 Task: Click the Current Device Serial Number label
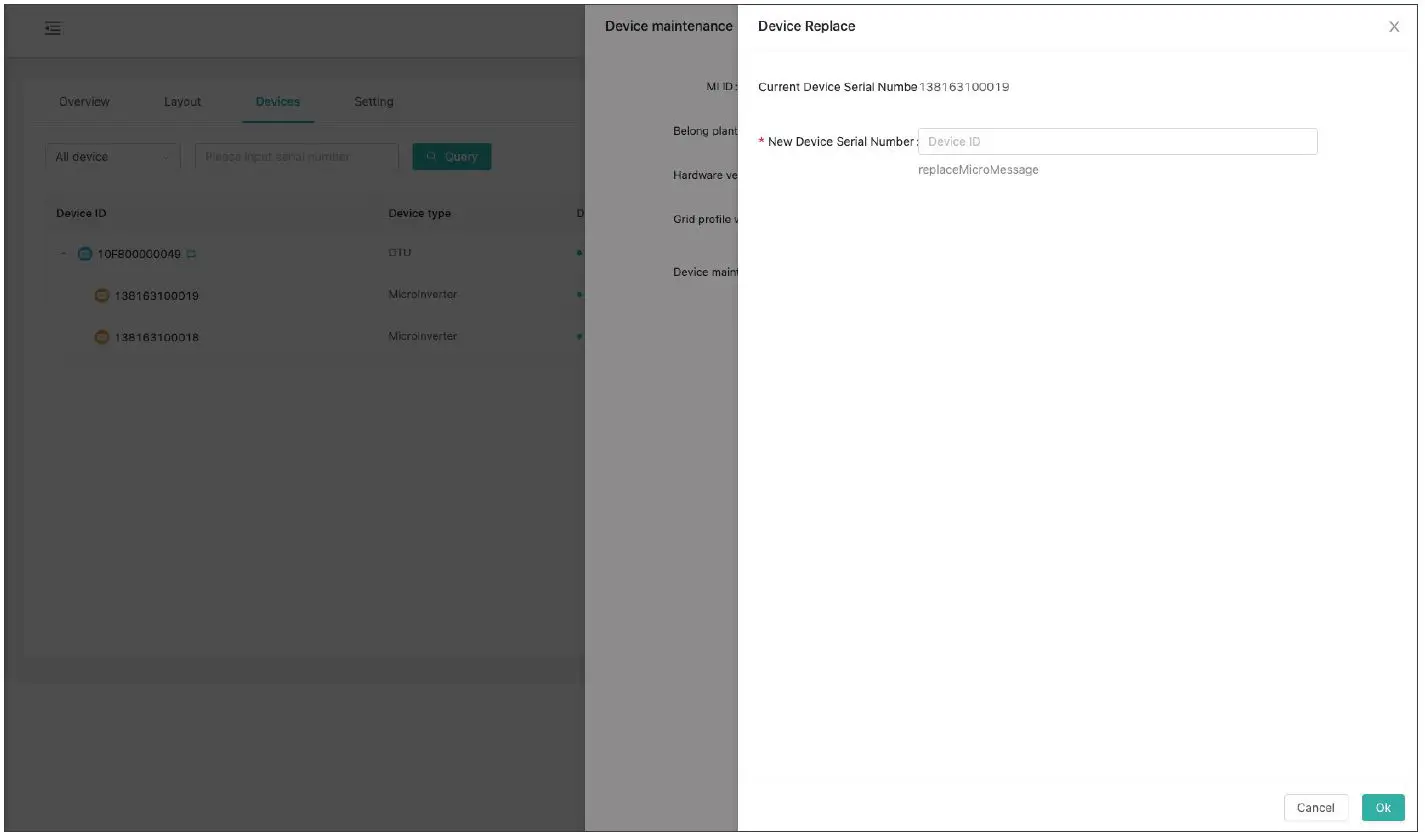tap(838, 87)
